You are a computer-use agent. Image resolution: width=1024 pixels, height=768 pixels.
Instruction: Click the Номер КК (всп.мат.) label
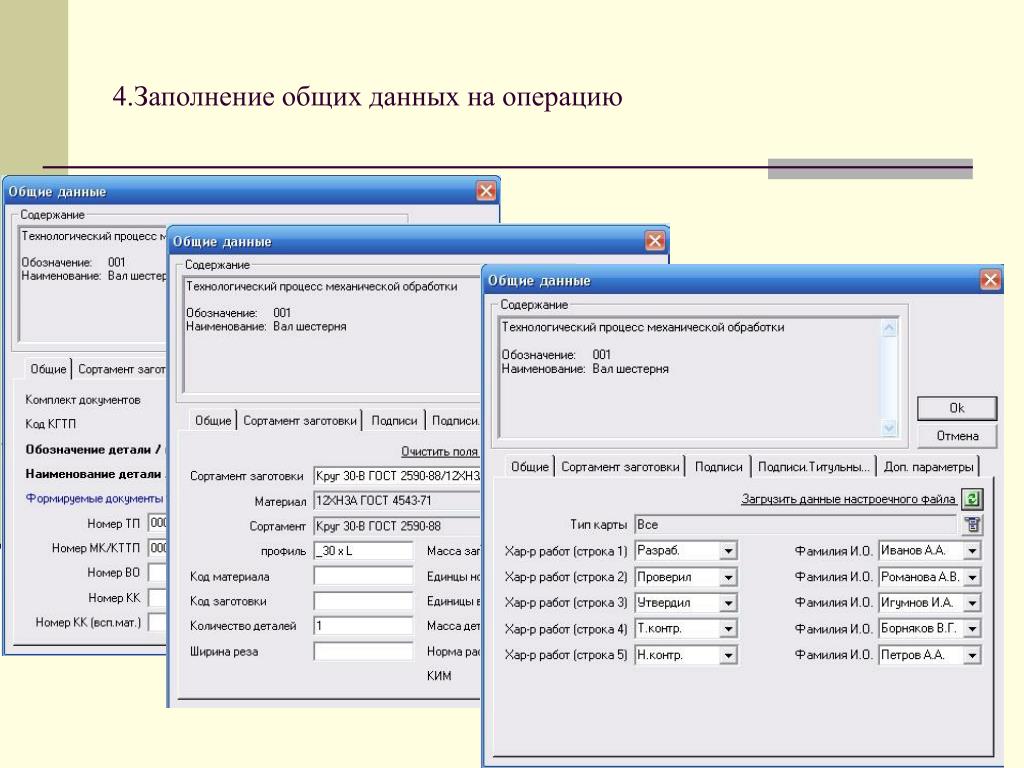coord(88,622)
